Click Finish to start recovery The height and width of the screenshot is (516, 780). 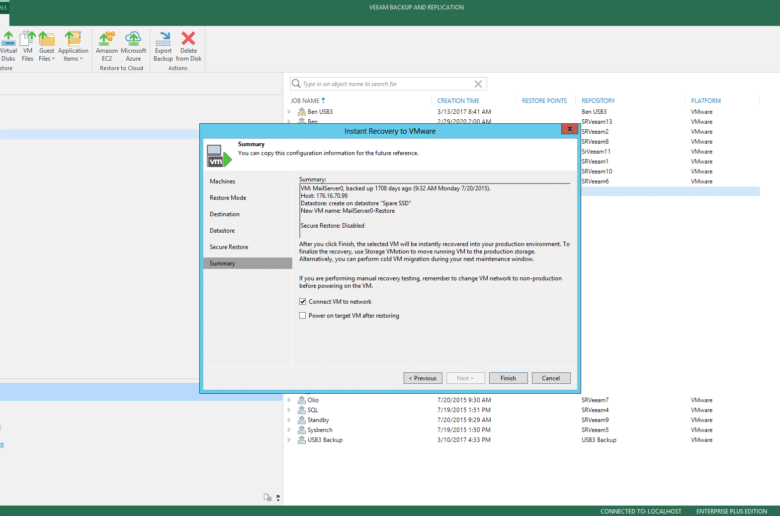pyautogui.click(x=508, y=378)
